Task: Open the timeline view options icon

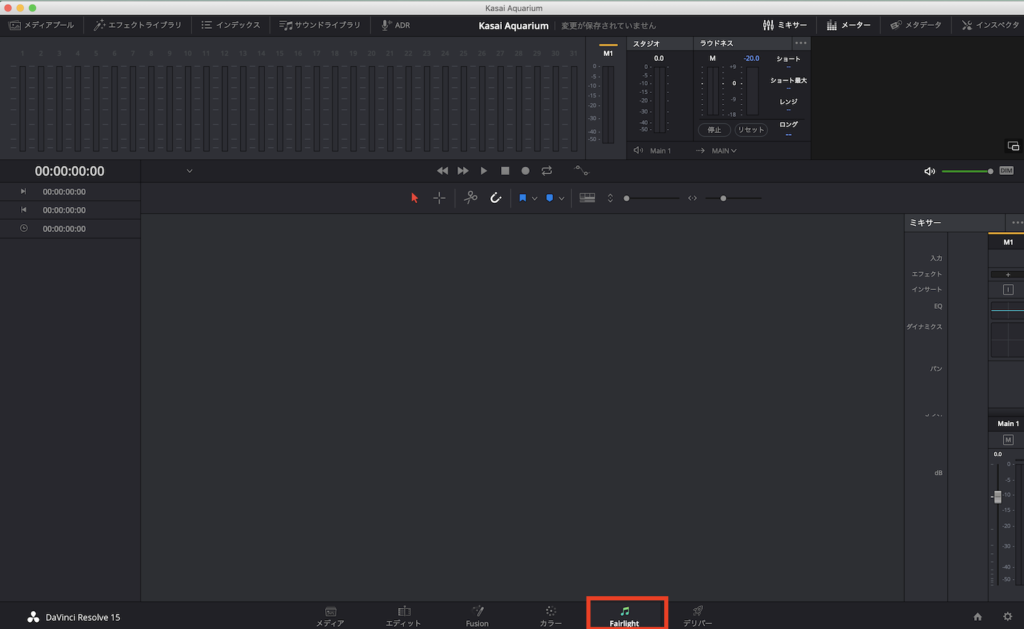Action: [x=587, y=198]
